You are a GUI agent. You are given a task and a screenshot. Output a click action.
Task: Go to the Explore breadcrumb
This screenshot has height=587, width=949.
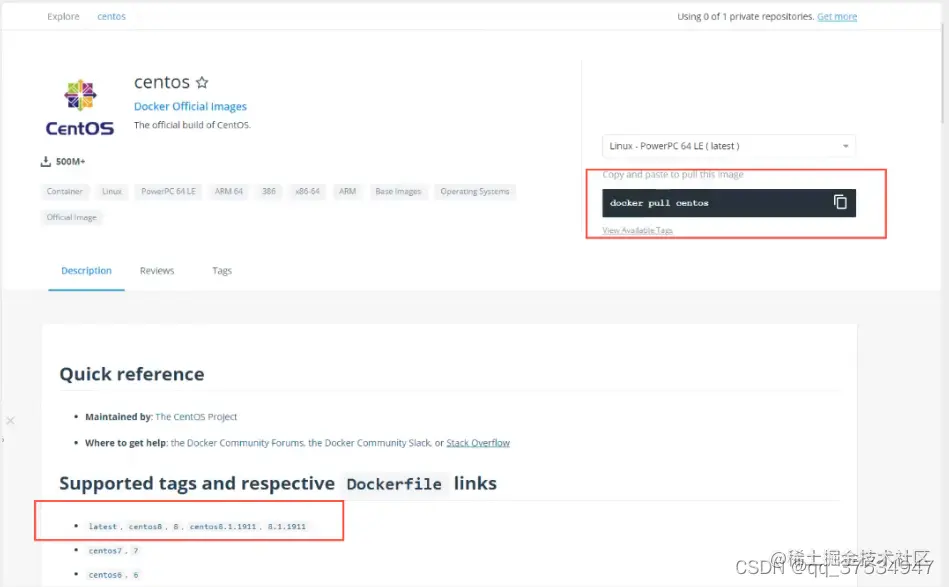click(x=63, y=16)
